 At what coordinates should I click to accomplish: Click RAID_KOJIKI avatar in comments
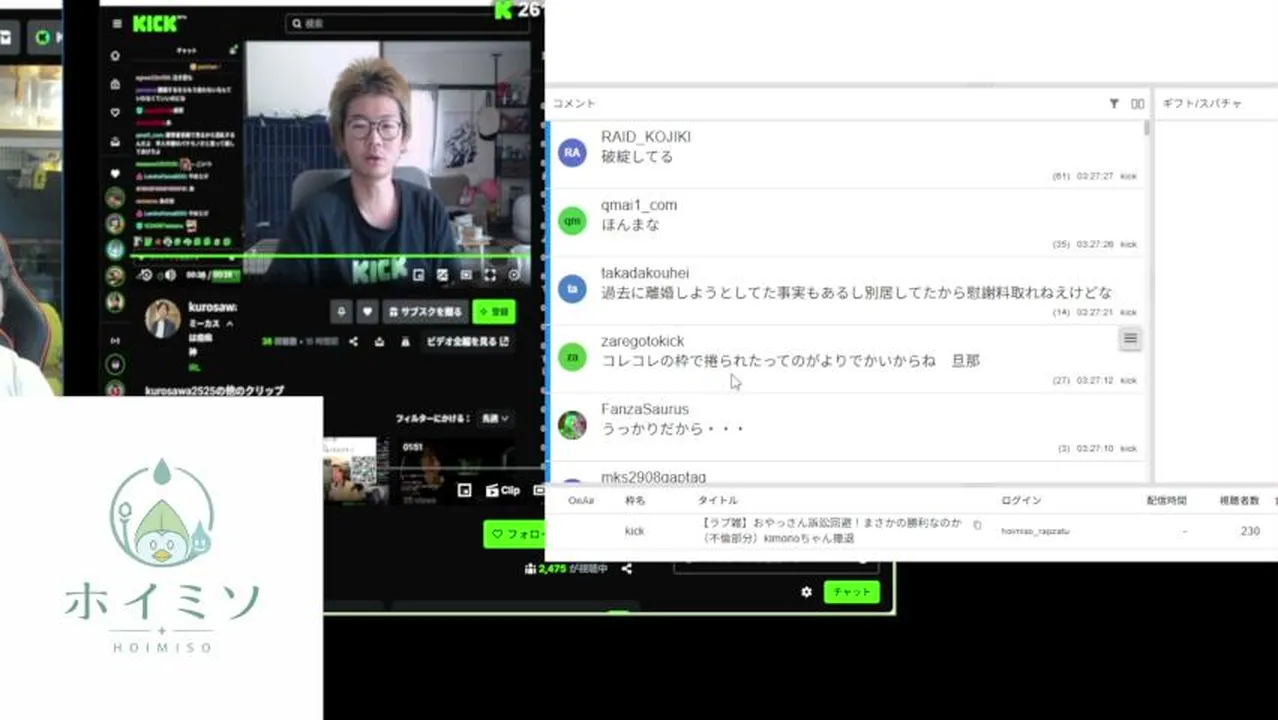point(572,153)
